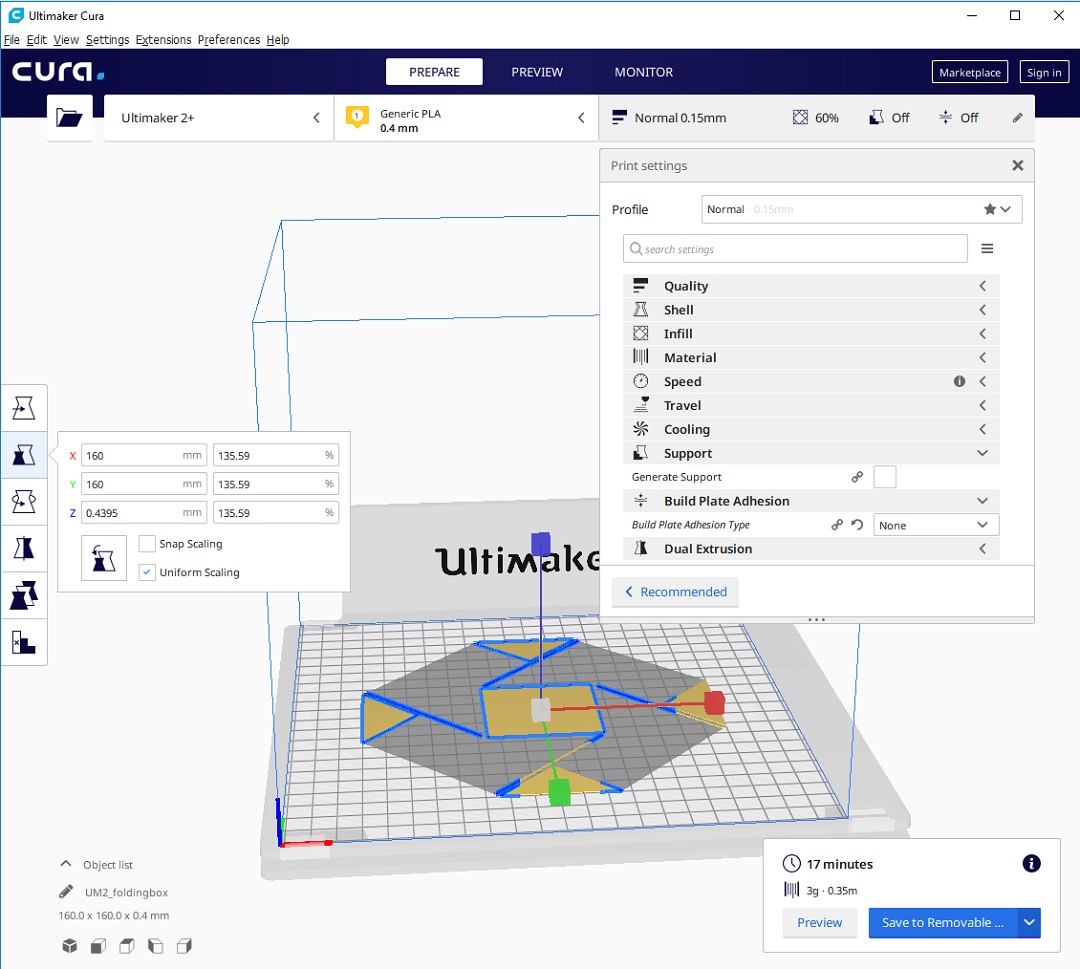The height and width of the screenshot is (969, 1080).
Task: Open the Preferences menu
Action: 229,39
